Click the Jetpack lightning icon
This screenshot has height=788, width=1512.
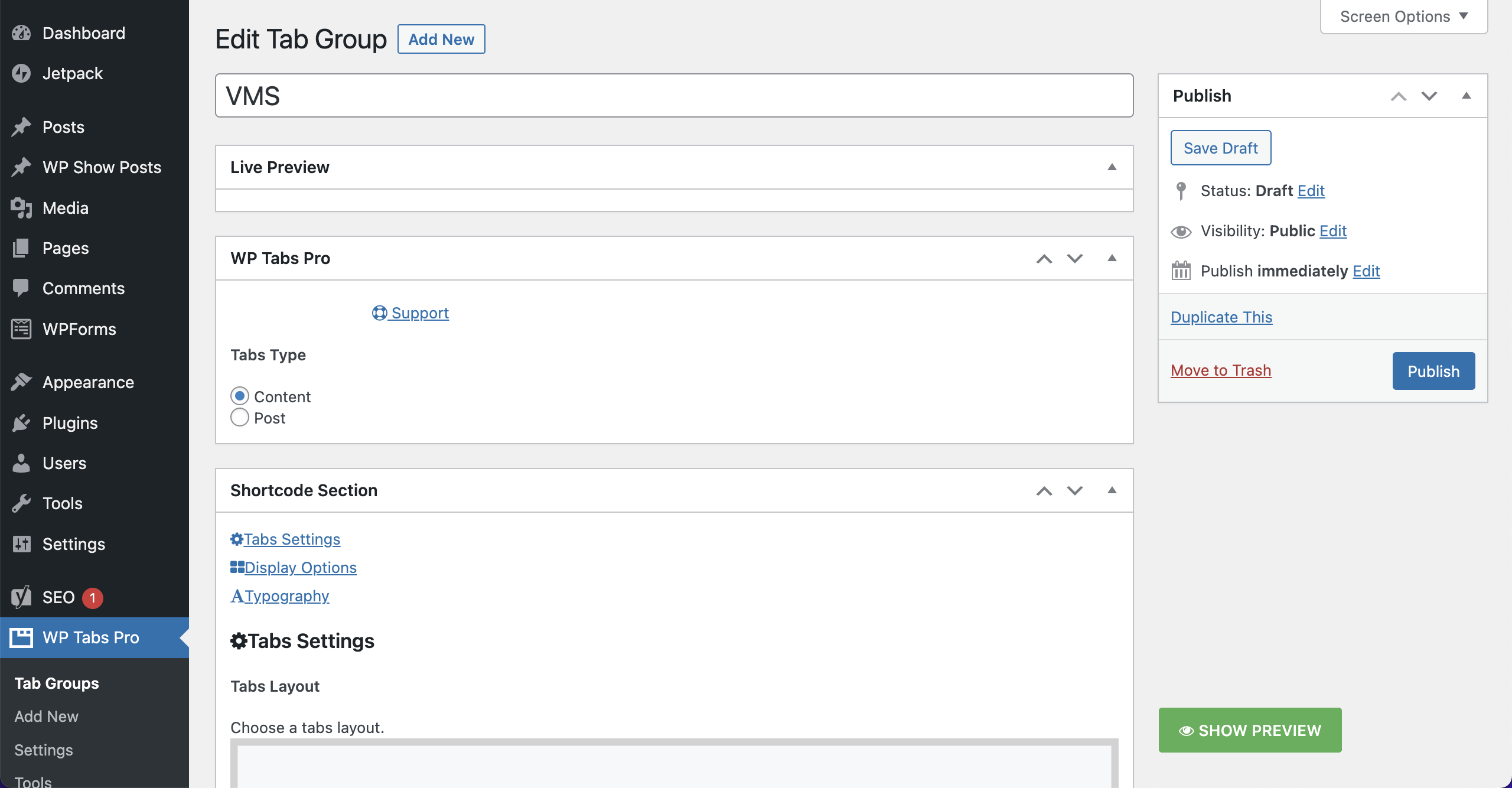click(21, 73)
